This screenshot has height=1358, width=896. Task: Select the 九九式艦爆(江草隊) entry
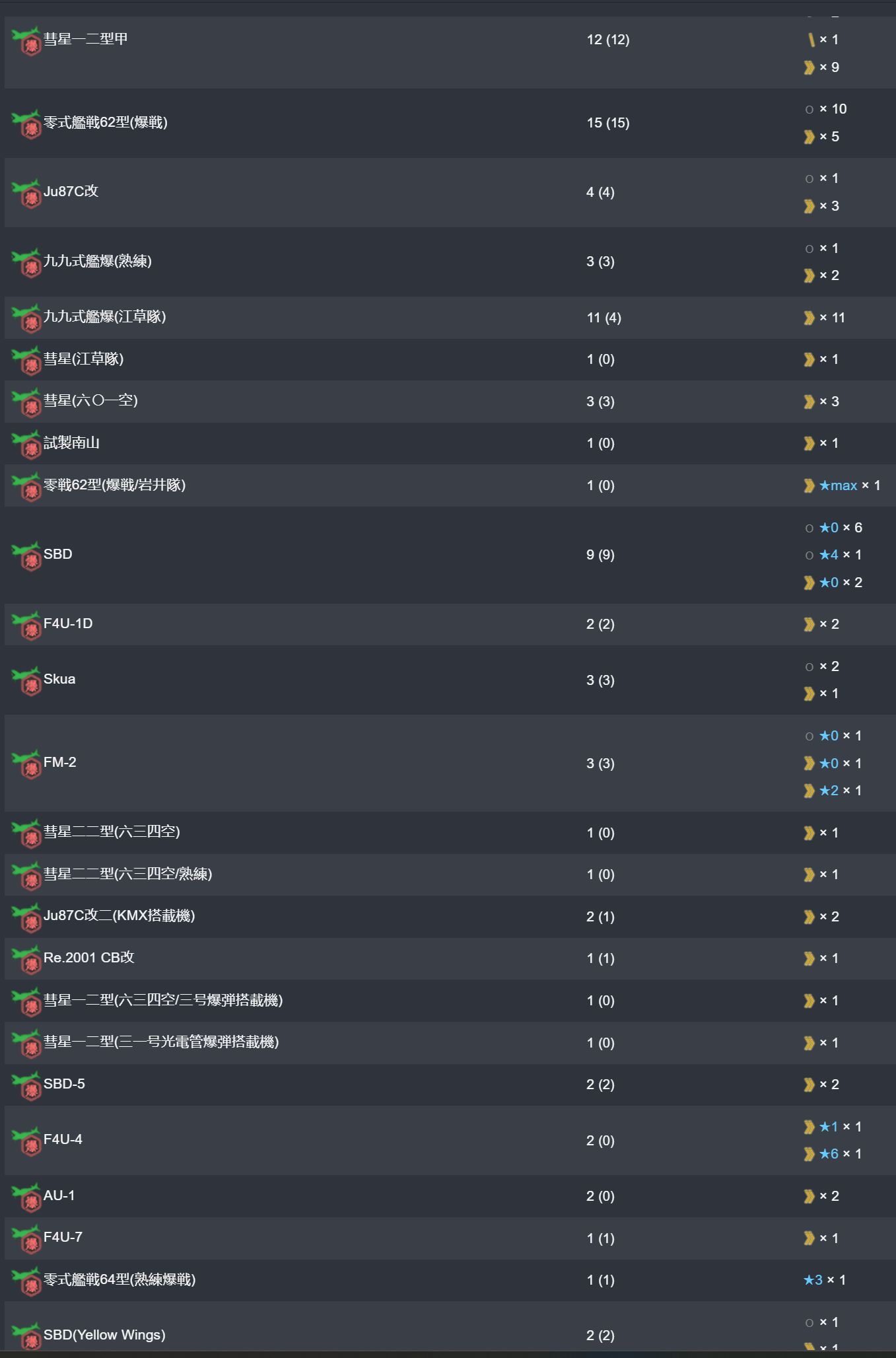tap(104, 316)
